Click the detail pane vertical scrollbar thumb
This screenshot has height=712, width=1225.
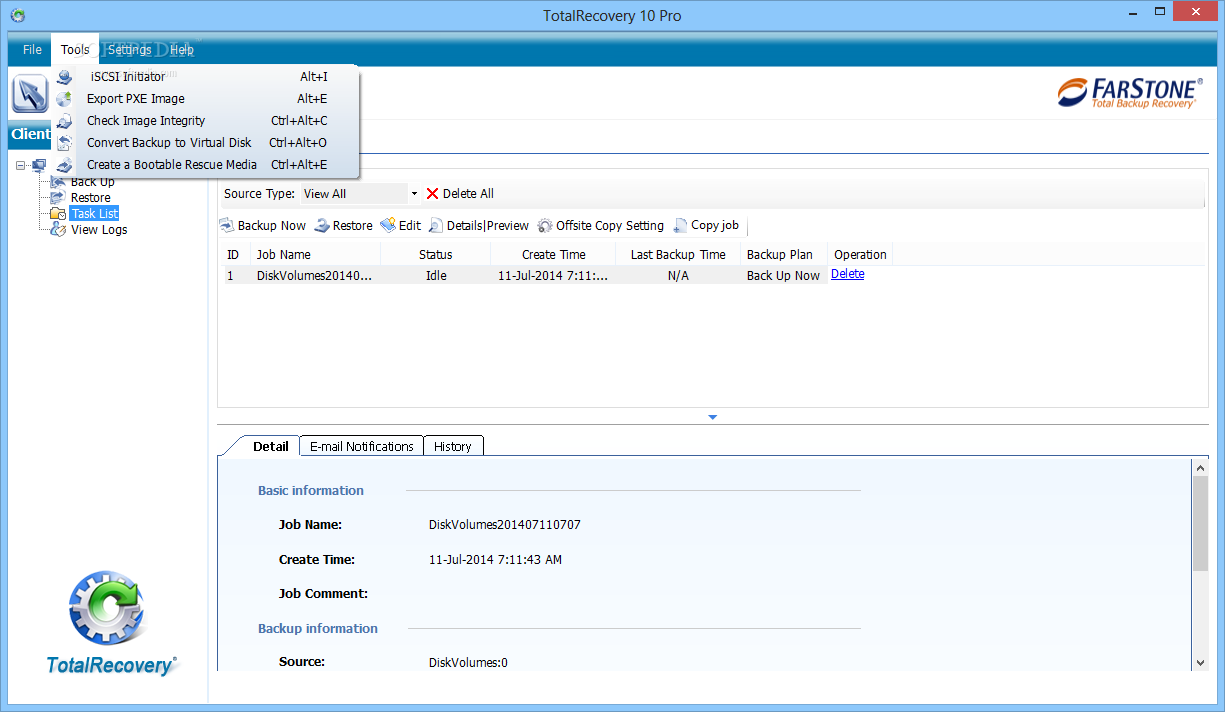pos(1201,523)
